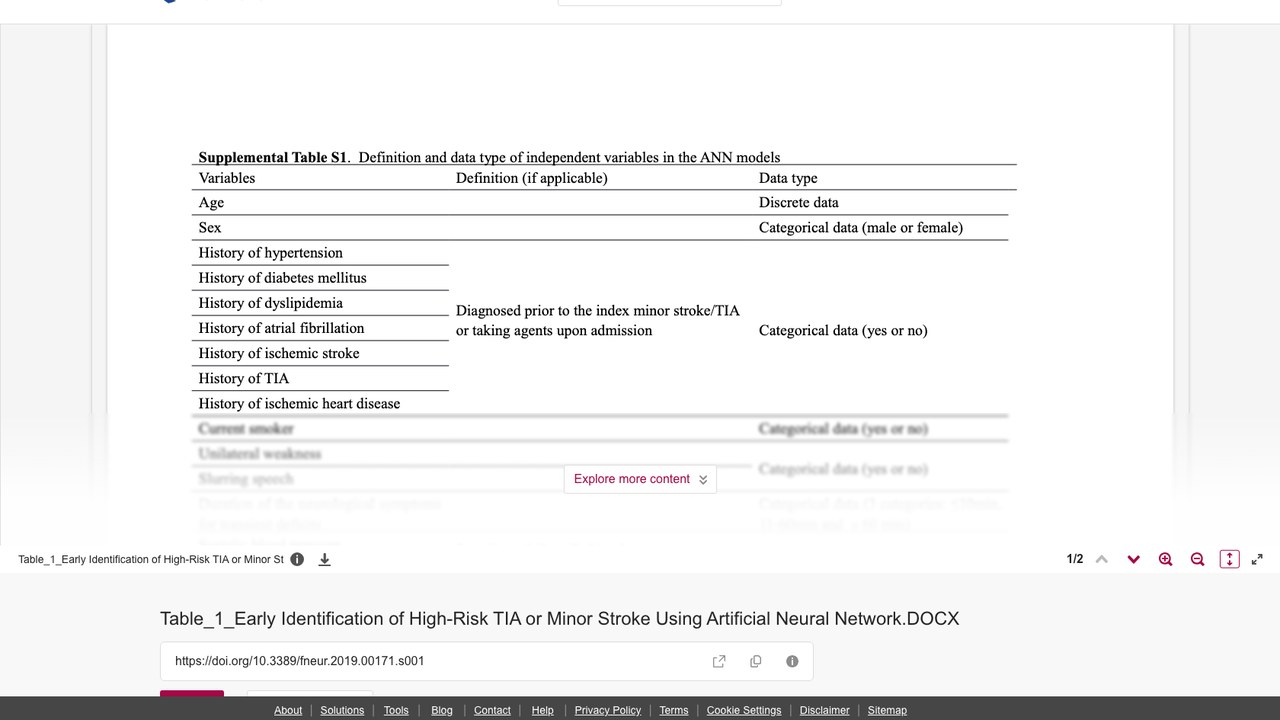Screen dimensions: 1280x720
Task: Copy the DOI link to clipboard
Action: click(x=755, y=661)
